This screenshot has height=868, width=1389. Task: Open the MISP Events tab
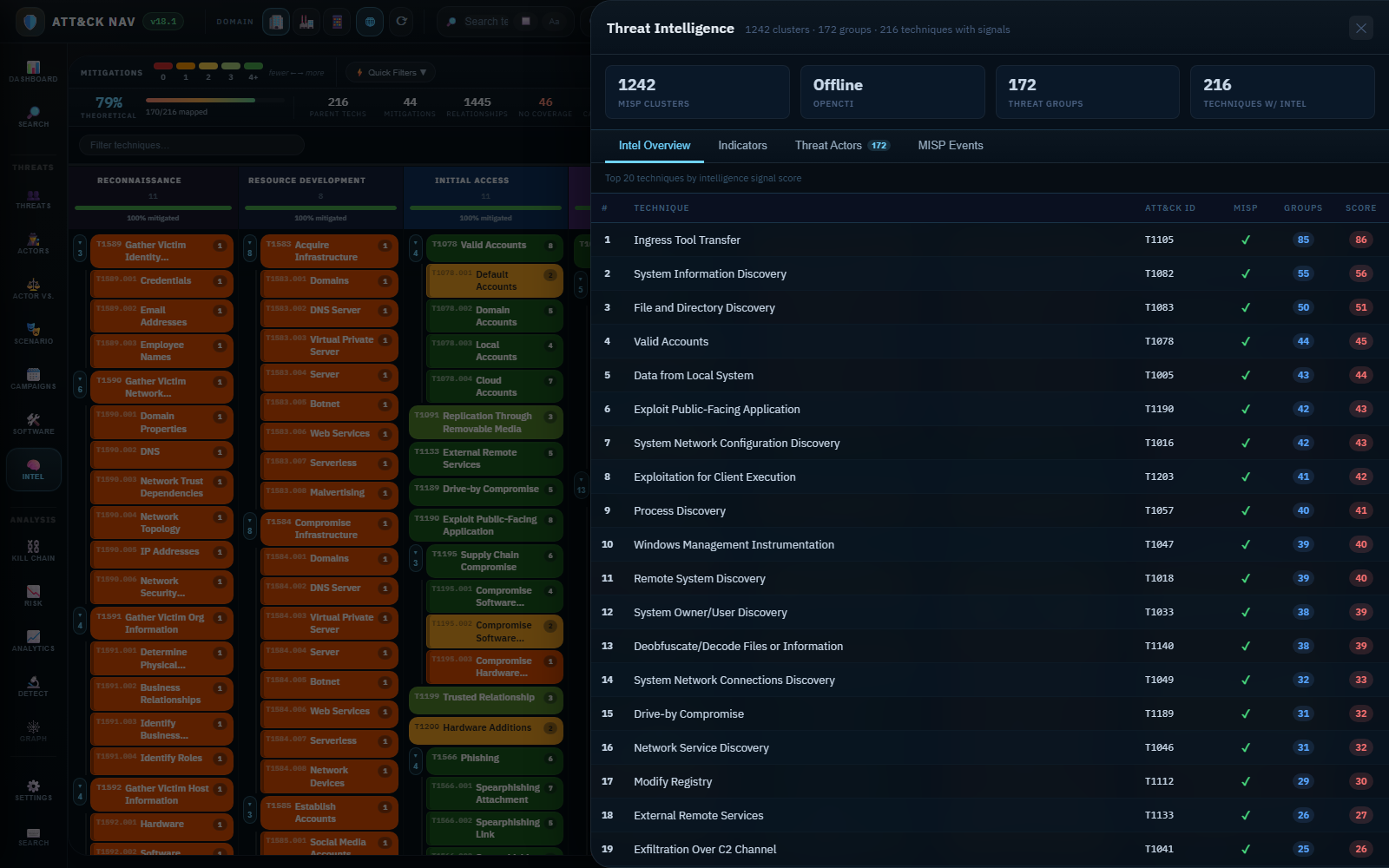tap(951, 145)
